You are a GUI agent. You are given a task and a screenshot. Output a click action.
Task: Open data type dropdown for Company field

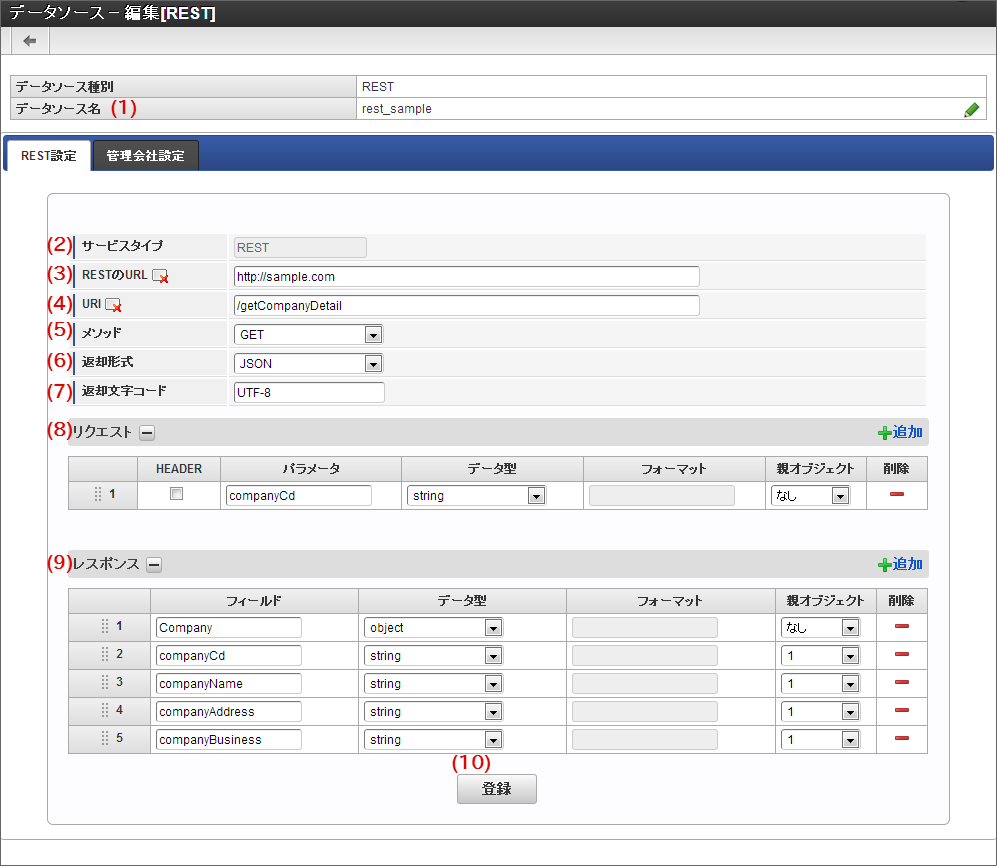433,628
